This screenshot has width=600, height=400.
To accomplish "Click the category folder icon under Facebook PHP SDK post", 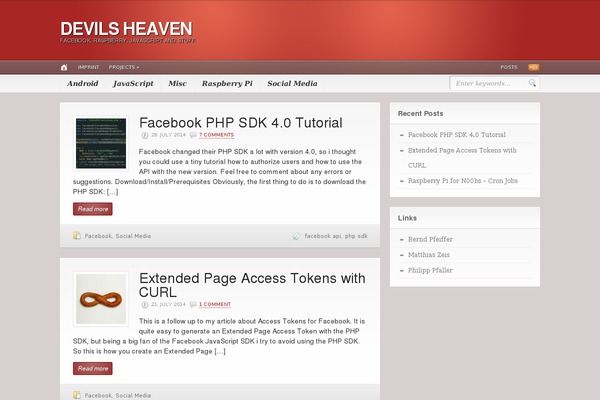I will 77,236.
